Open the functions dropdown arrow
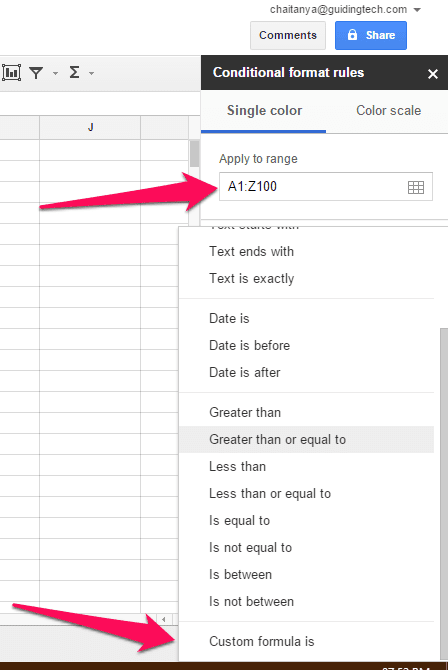Viewport: 448px width, 670px height. 91,73
